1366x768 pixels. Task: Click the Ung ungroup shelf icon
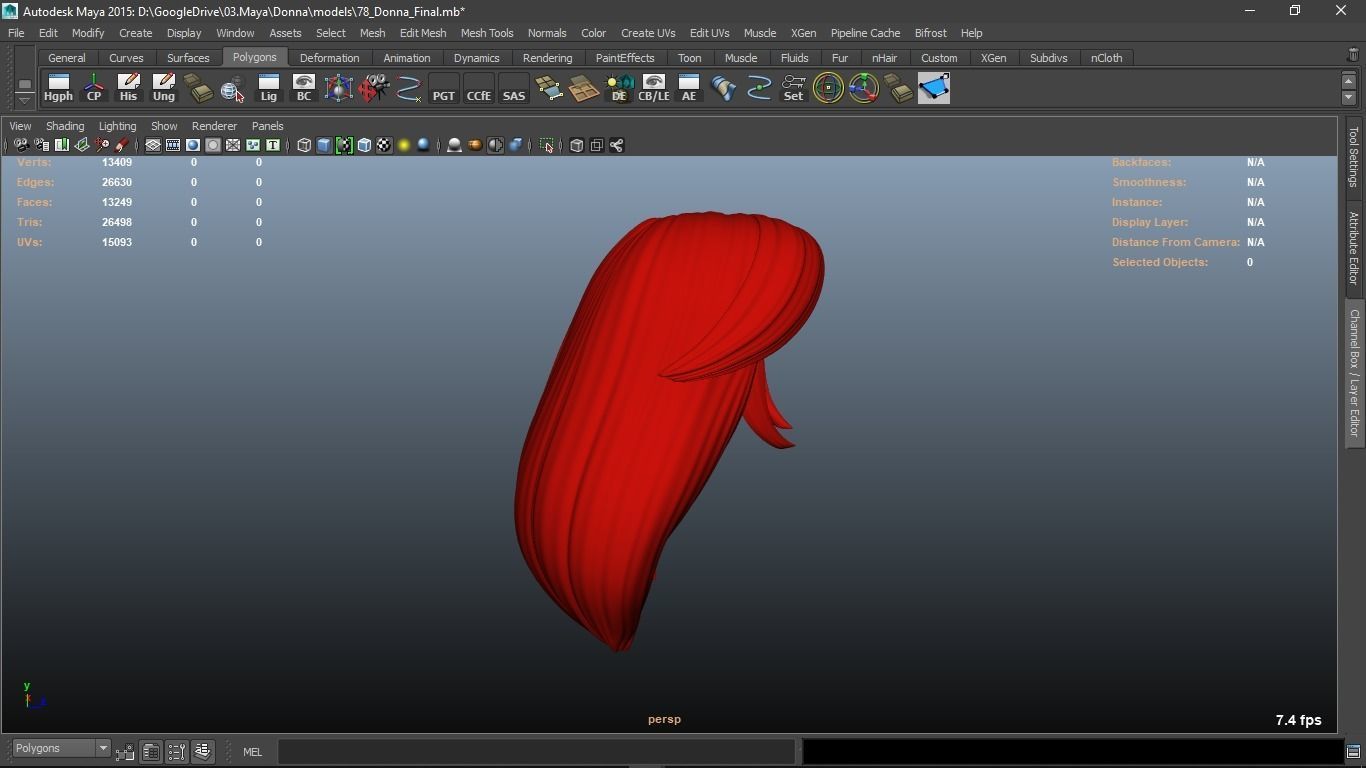[x=163, y=88]
